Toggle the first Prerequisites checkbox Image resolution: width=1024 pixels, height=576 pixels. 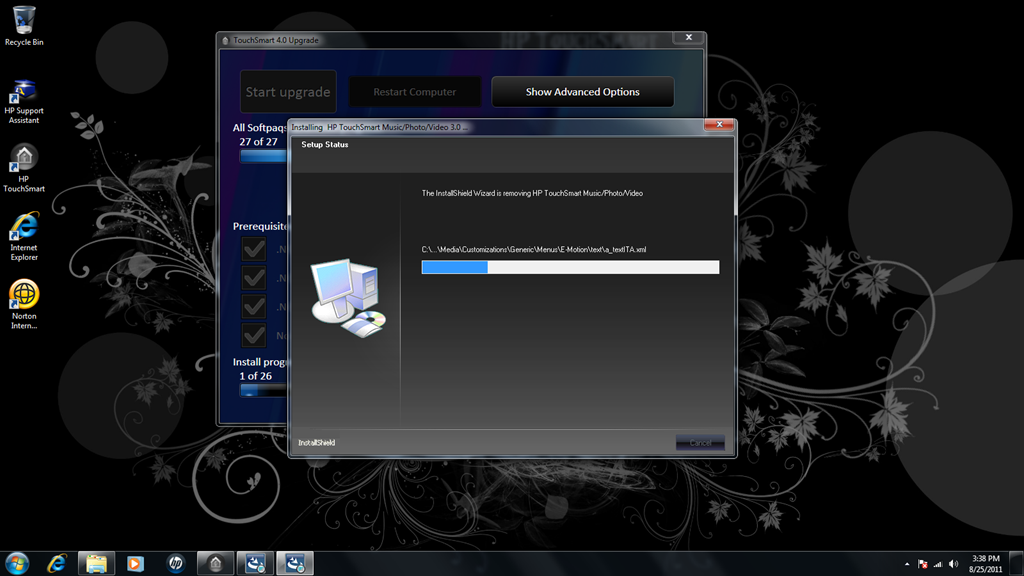coord(253,249)
